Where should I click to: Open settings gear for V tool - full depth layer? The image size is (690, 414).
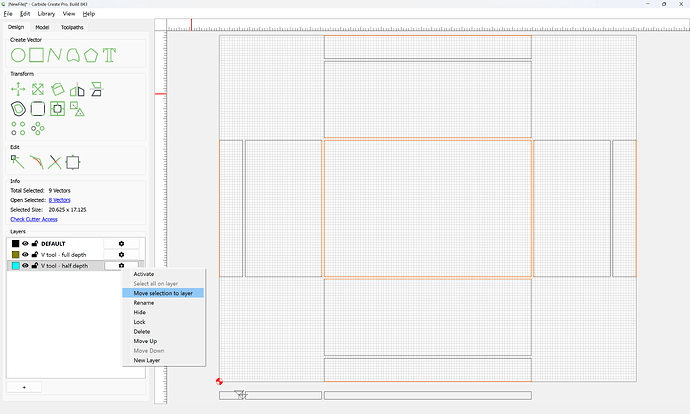pyautogui.click(x=121, y=255)
